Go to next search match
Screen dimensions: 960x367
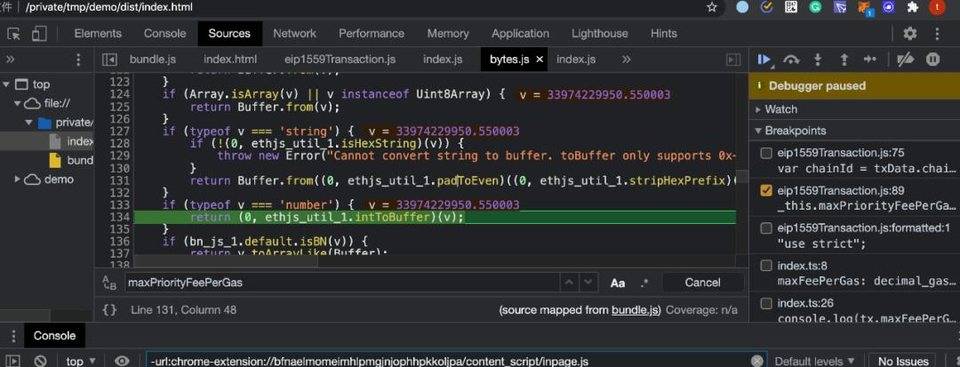pyautogui.click(x=588, y=282)
